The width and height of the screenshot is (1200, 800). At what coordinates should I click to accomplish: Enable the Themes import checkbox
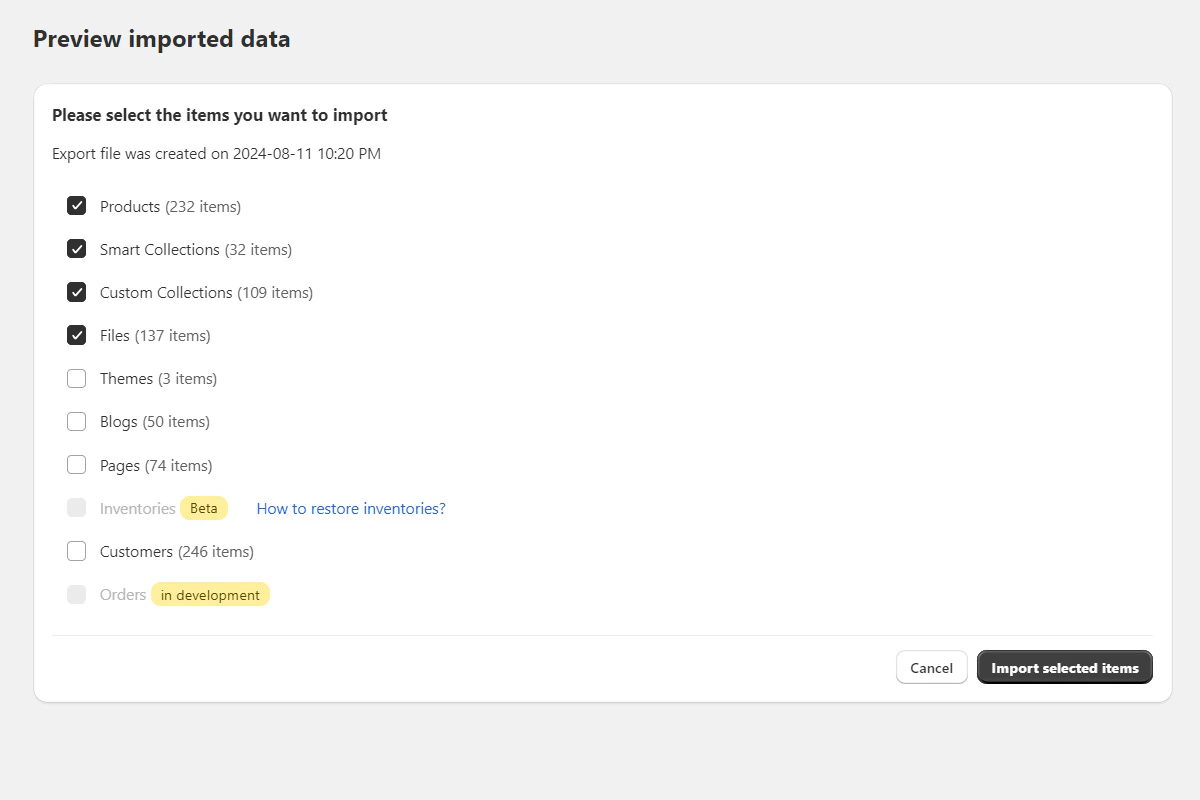77,378
